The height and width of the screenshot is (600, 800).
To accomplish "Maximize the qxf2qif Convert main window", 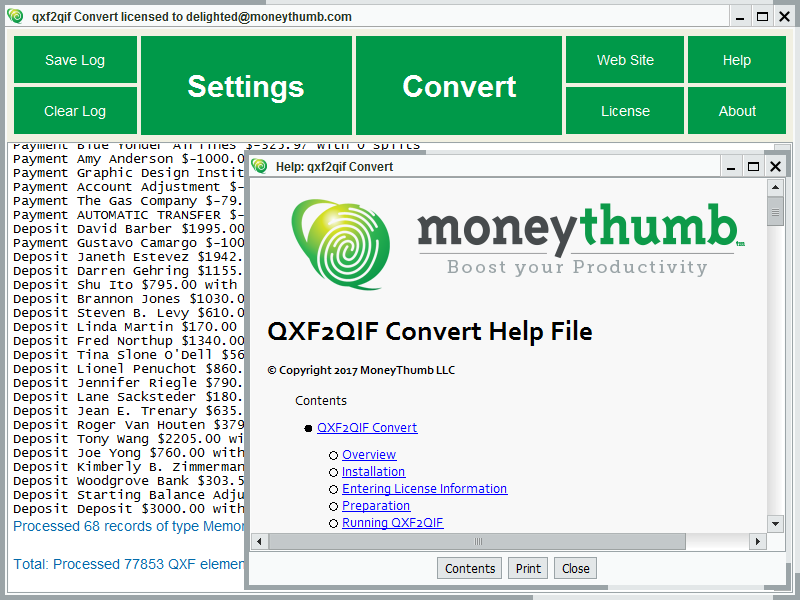I will point(762,17).
